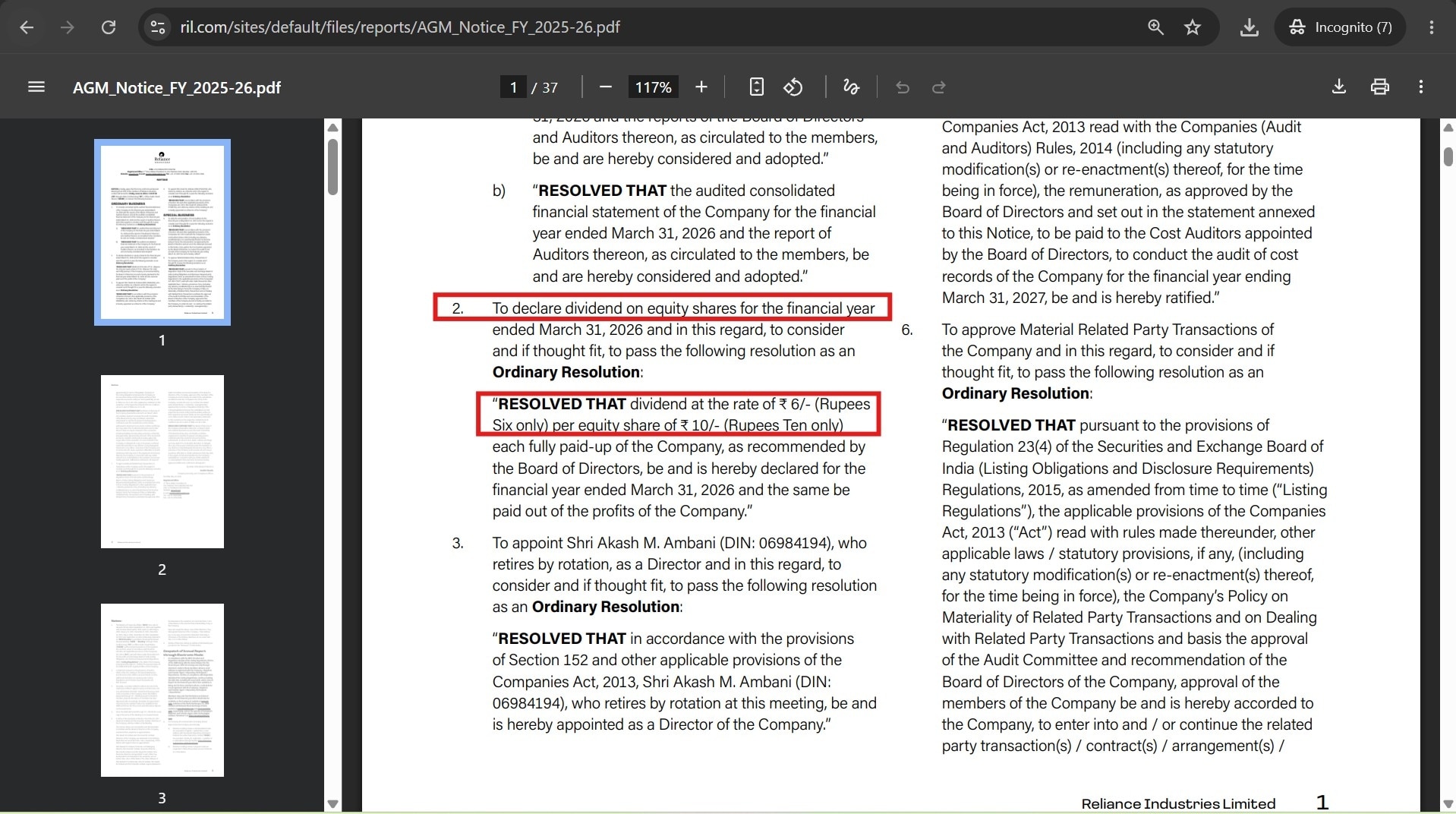1456x814 pixels.
Task: Click the total page count '/ 37'
Action: tap(545, 87)
